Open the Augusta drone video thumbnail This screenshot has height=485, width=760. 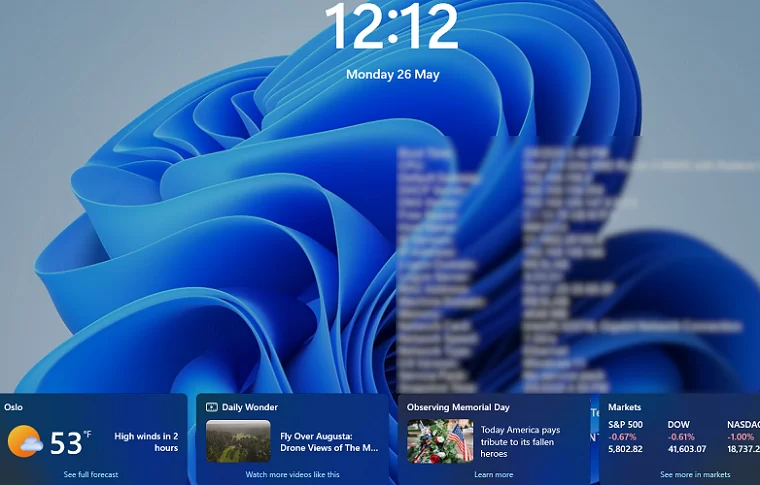238,441
